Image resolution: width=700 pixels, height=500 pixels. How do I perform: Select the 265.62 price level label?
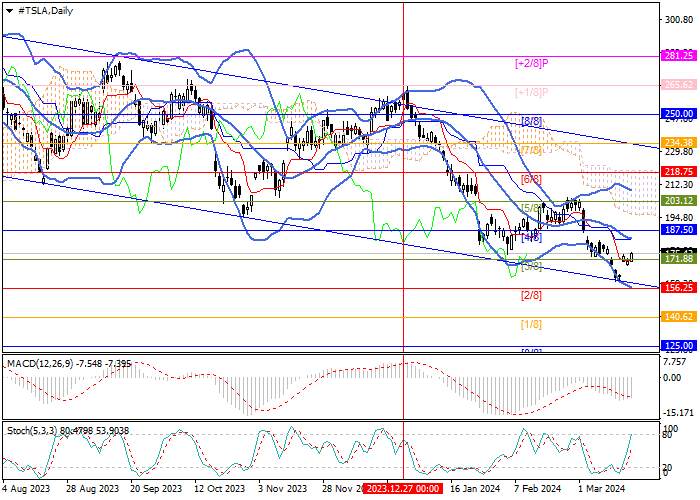[x=678, y=84]
